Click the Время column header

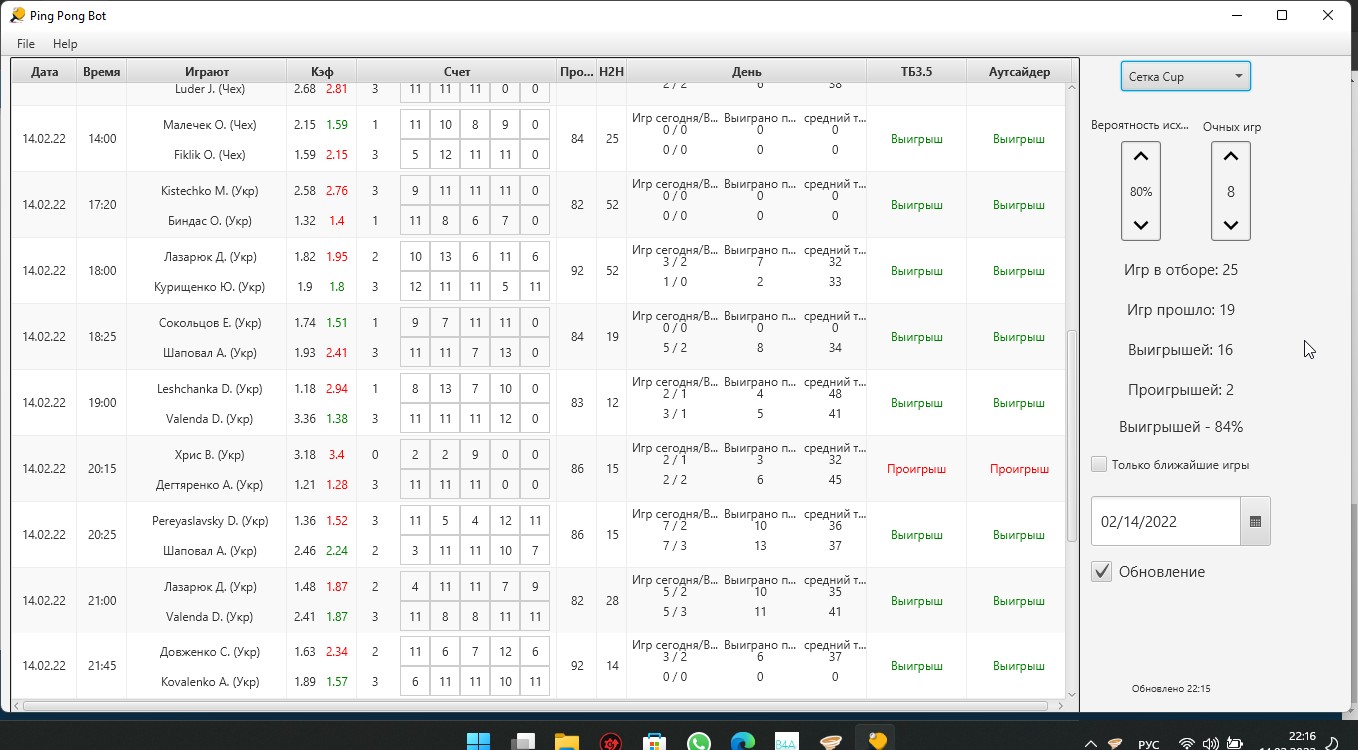click(x=102, y=72)
